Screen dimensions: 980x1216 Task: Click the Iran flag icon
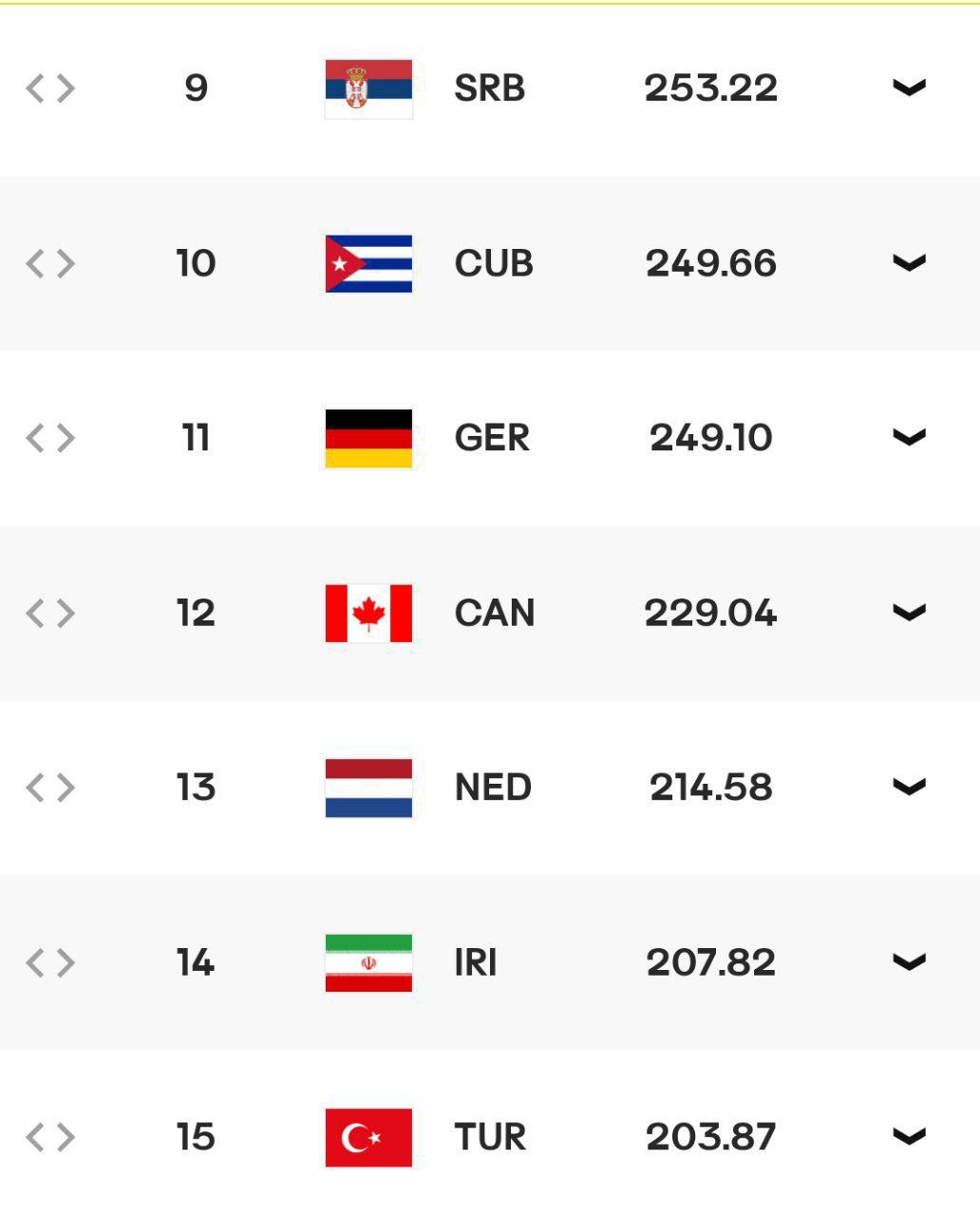click(368, 962)
